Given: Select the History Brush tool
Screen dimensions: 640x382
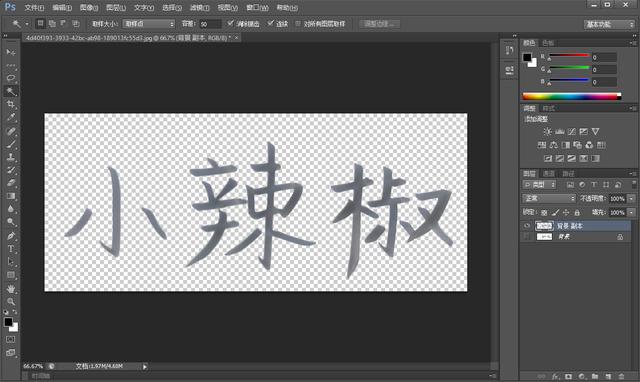Looking at the screenshot, I should 11,170.
